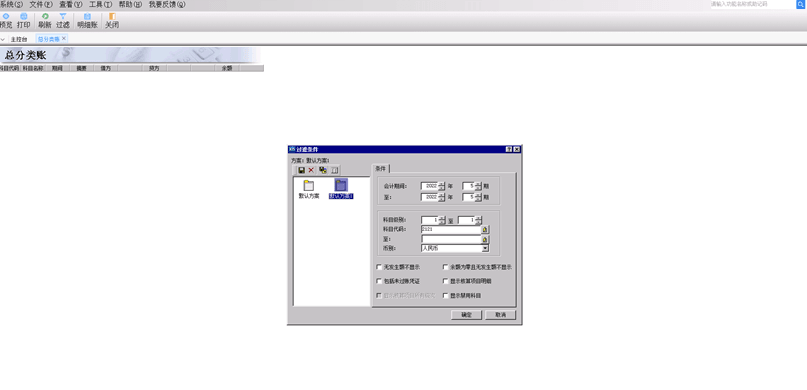
Task: Close the 总分类账 tab with its X
Action: [x=64, y=39]
